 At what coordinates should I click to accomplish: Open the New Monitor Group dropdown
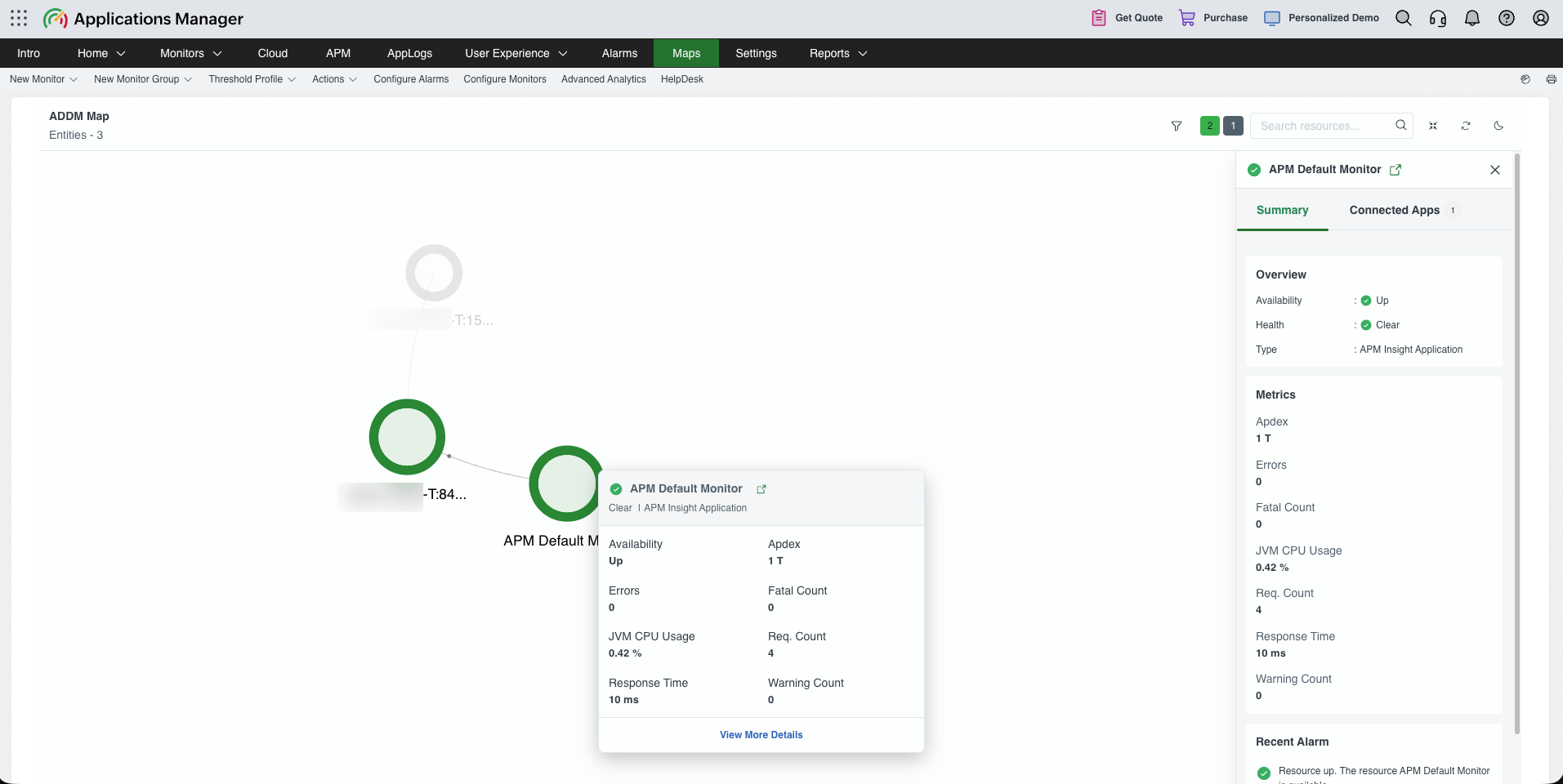[143, 79]
